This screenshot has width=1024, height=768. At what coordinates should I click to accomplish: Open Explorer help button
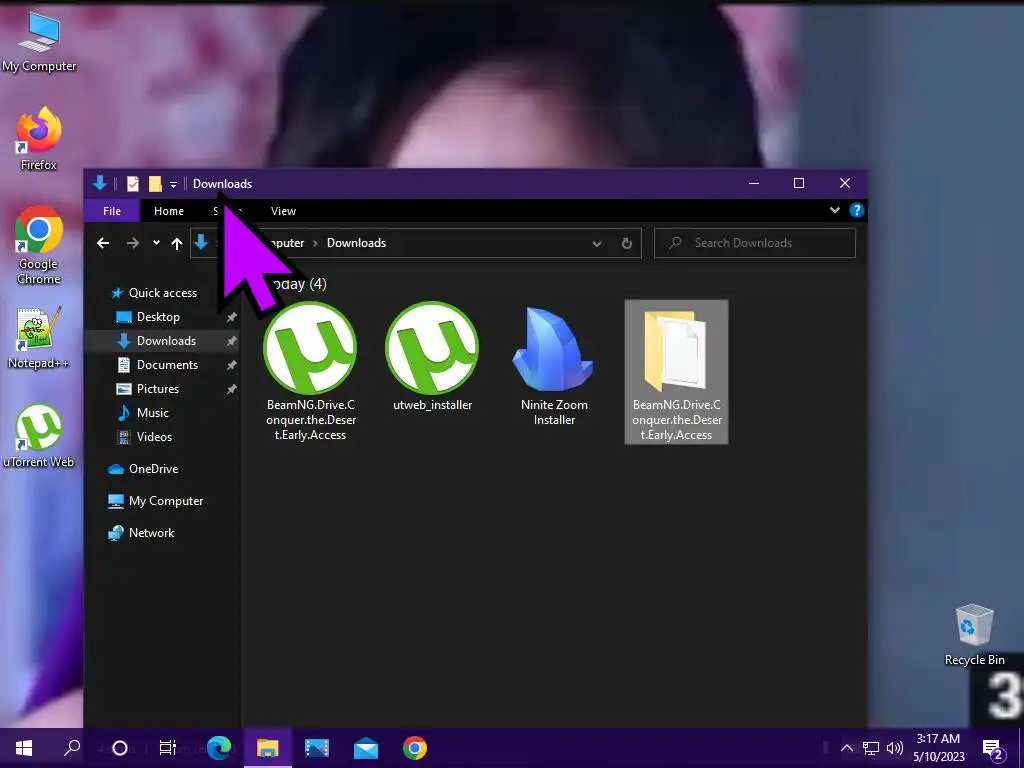856,210
